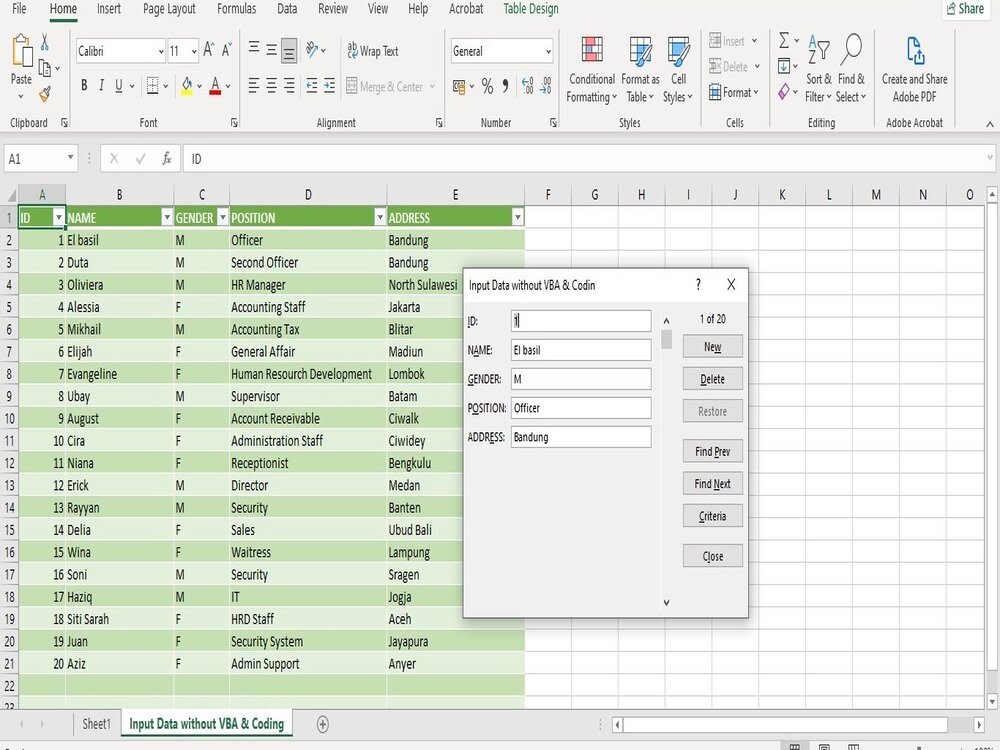The width and height of the screenshot is (1000, 750).
Task: Open fill color dropdown arrow
Action: pos(200,86)
